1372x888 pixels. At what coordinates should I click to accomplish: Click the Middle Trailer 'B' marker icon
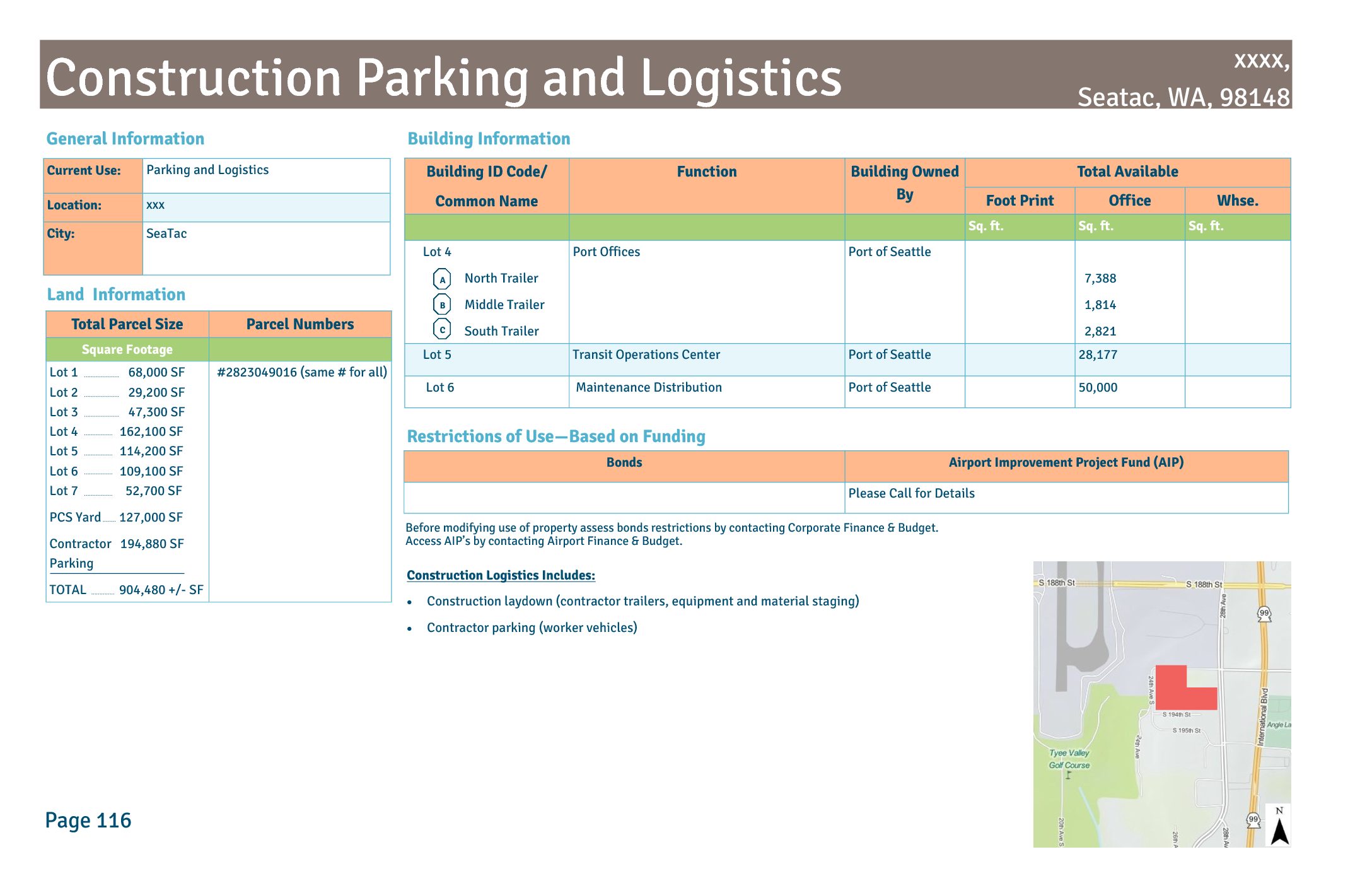tap(442, 305)
